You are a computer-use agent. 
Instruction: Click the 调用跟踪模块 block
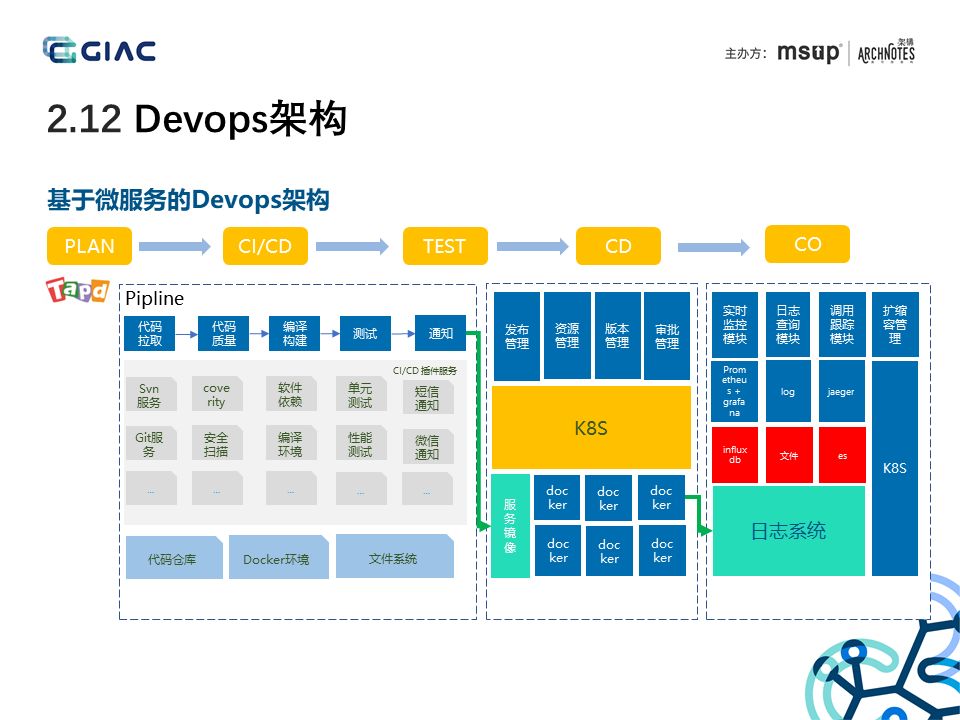(x=842, y=324)
